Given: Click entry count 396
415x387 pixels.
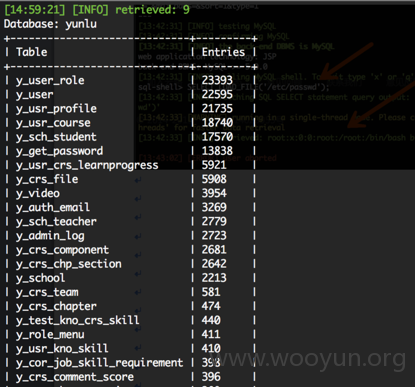Looking at the screenshot, I should 211,377.
